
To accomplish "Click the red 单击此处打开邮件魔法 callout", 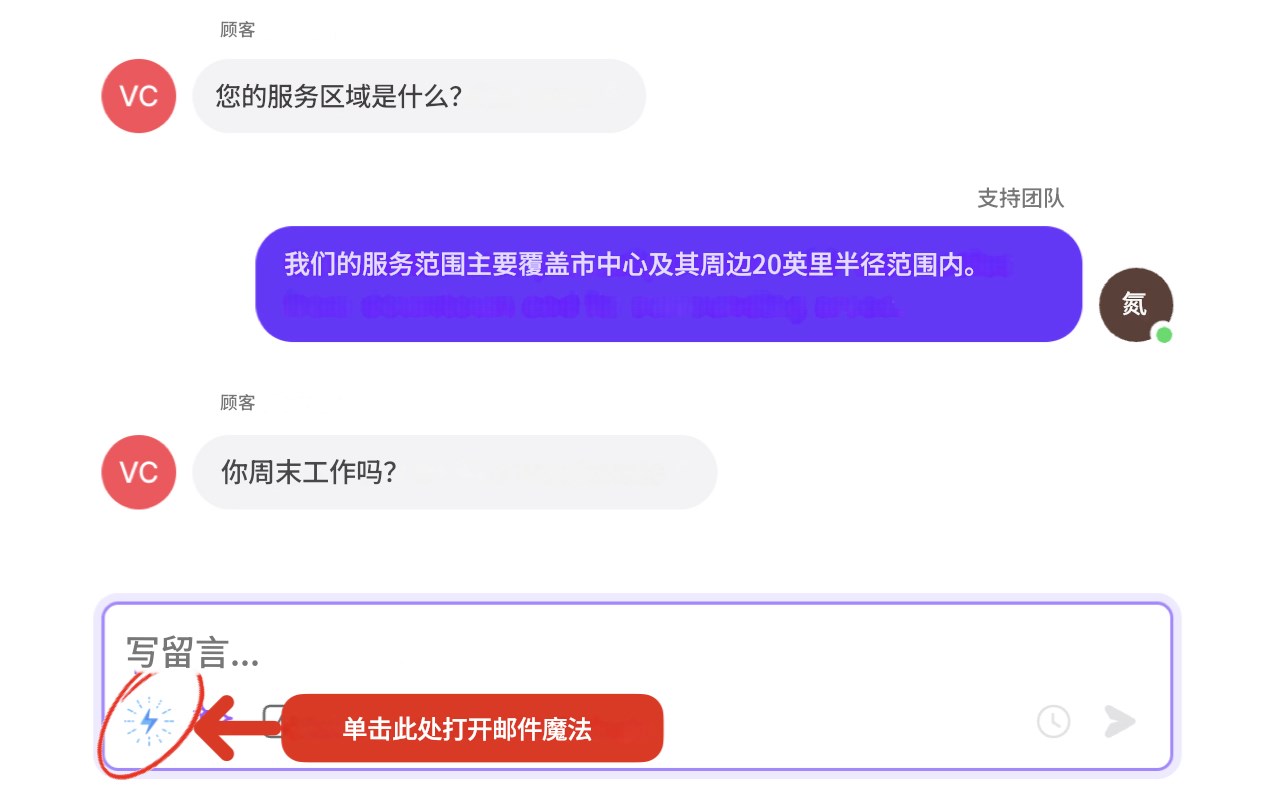I will (x=472, y=728).
